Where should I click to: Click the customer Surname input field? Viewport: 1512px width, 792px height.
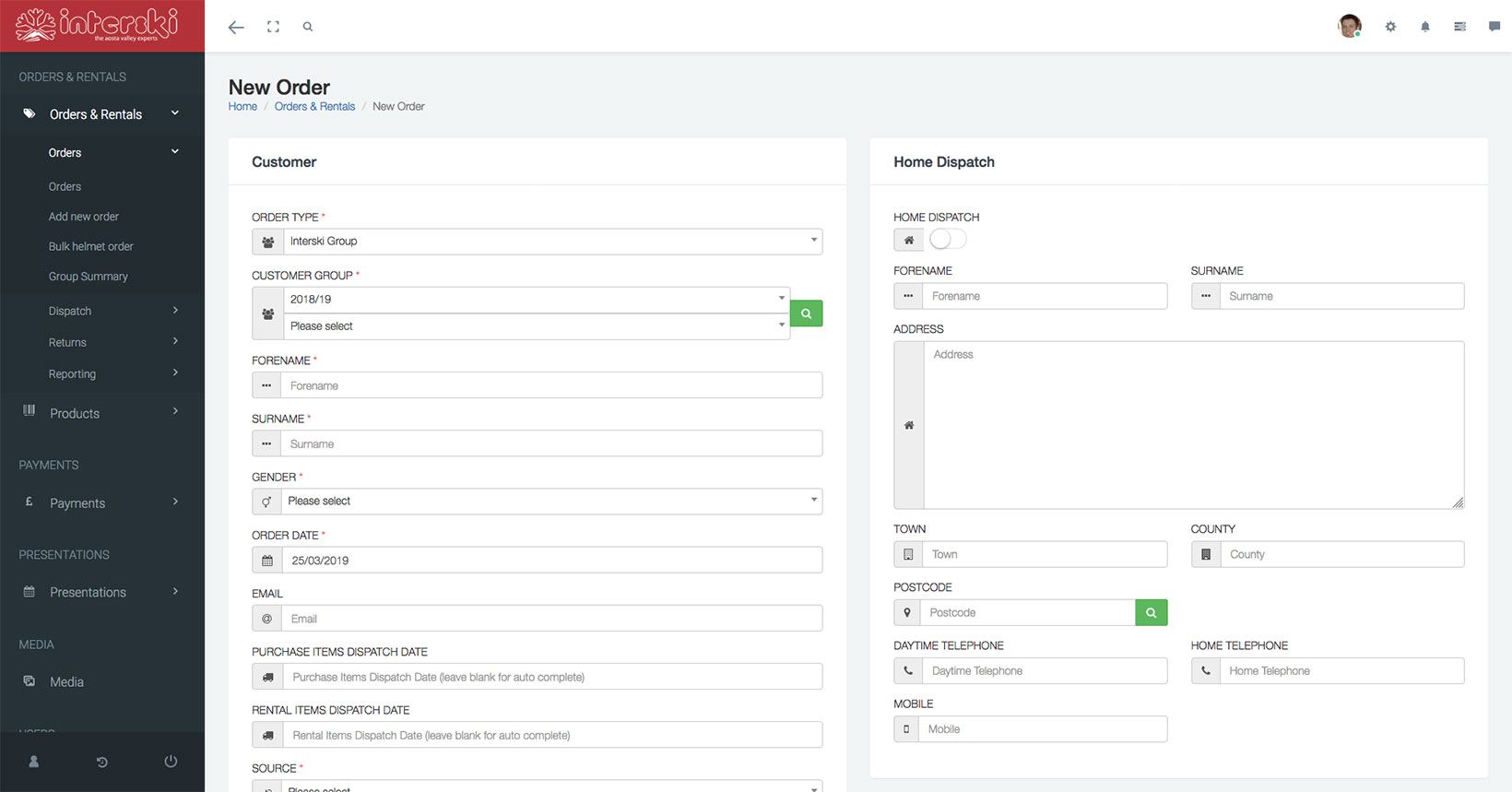(551, 443)
